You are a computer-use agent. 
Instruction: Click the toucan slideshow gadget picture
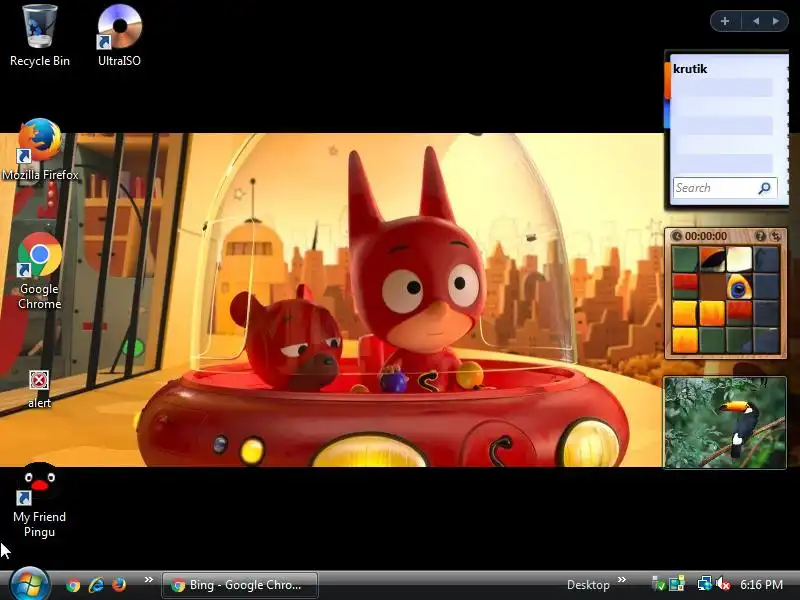[724, 422]
